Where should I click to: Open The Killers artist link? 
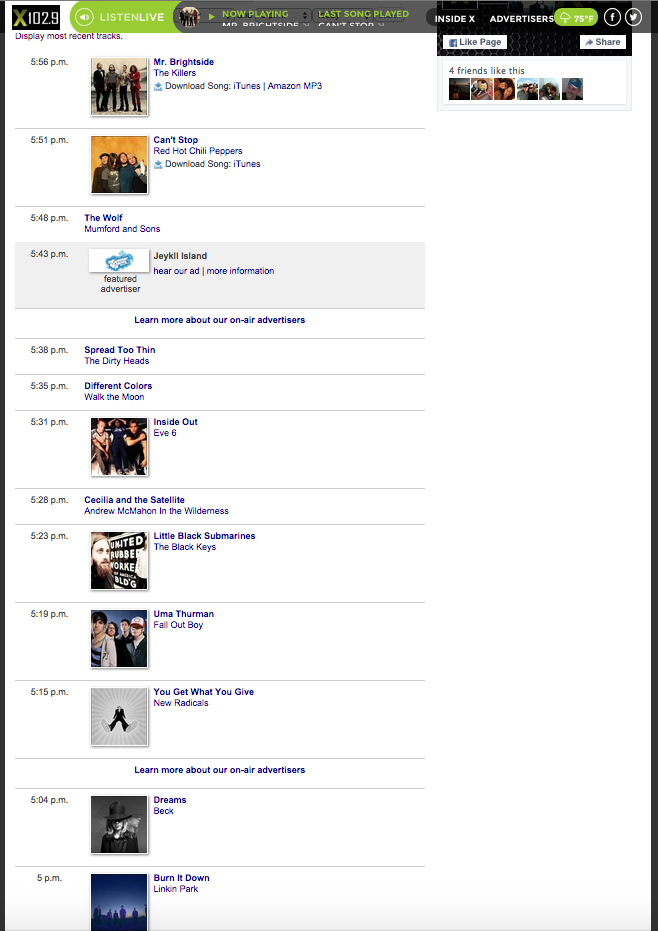[175, 72]
